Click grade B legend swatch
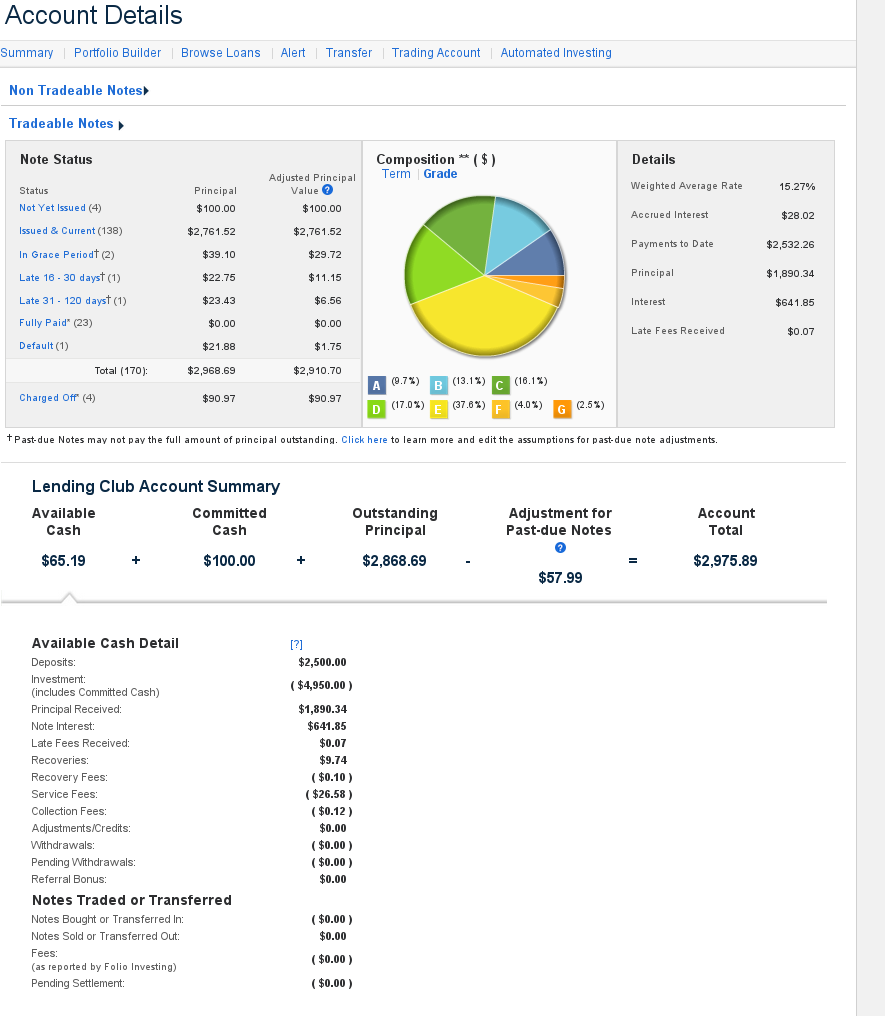885x1016 pixels. 439,386
